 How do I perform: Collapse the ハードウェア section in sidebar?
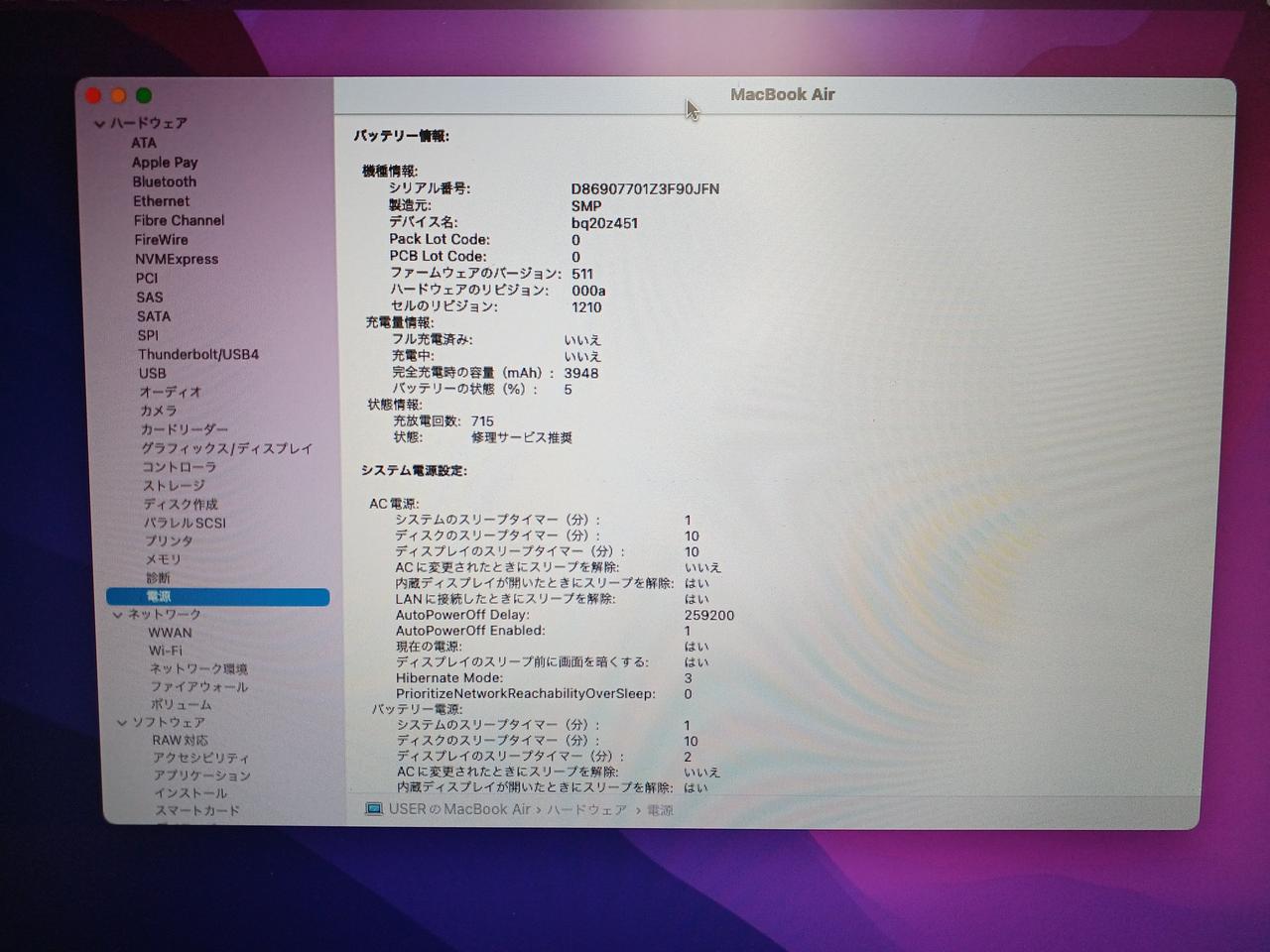[x=99, y=124]
